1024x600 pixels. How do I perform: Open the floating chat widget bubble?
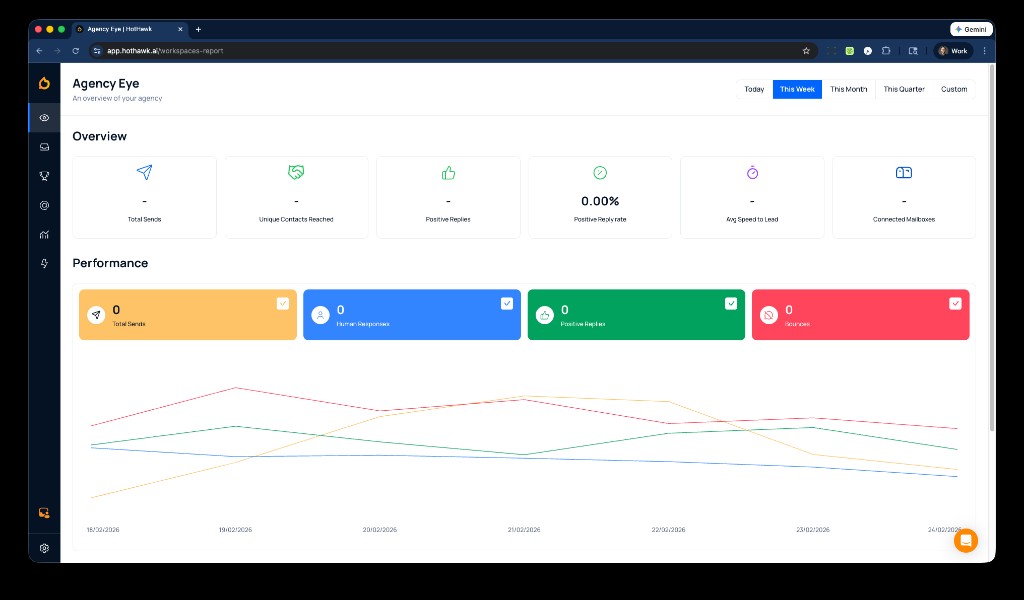965,540
